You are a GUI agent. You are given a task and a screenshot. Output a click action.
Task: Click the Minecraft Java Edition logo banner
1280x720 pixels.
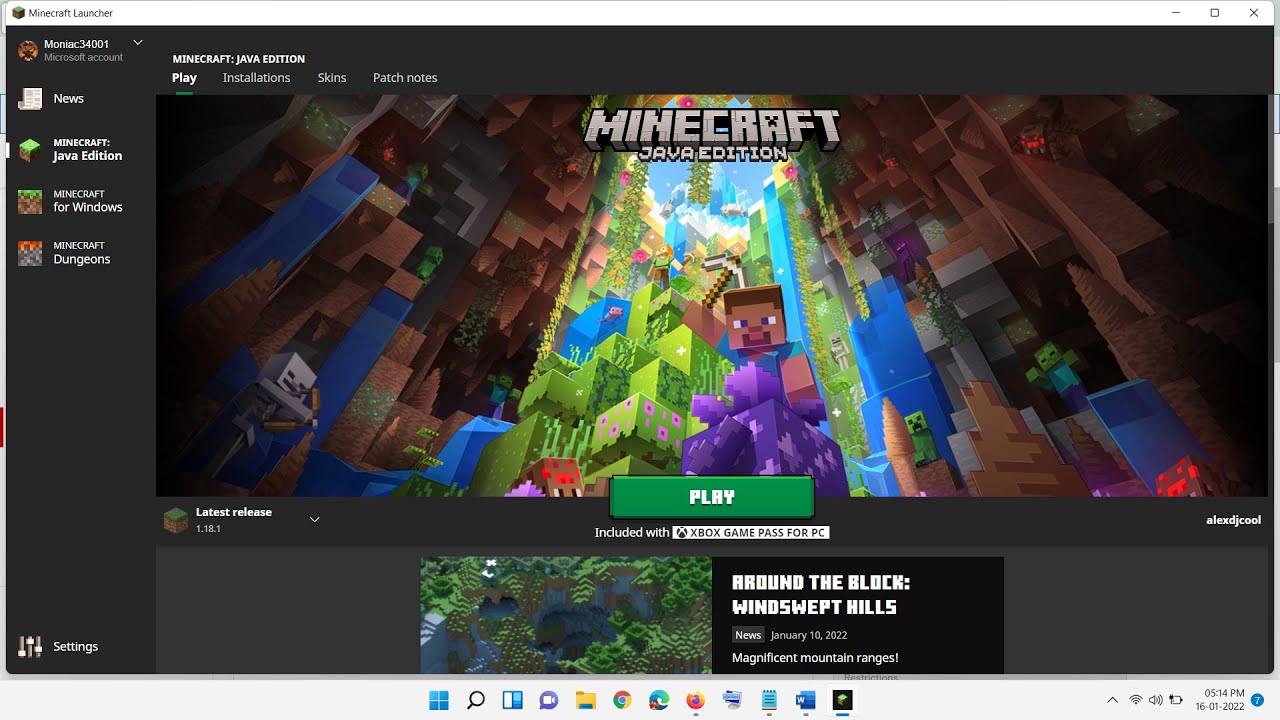tap(712, 134)
